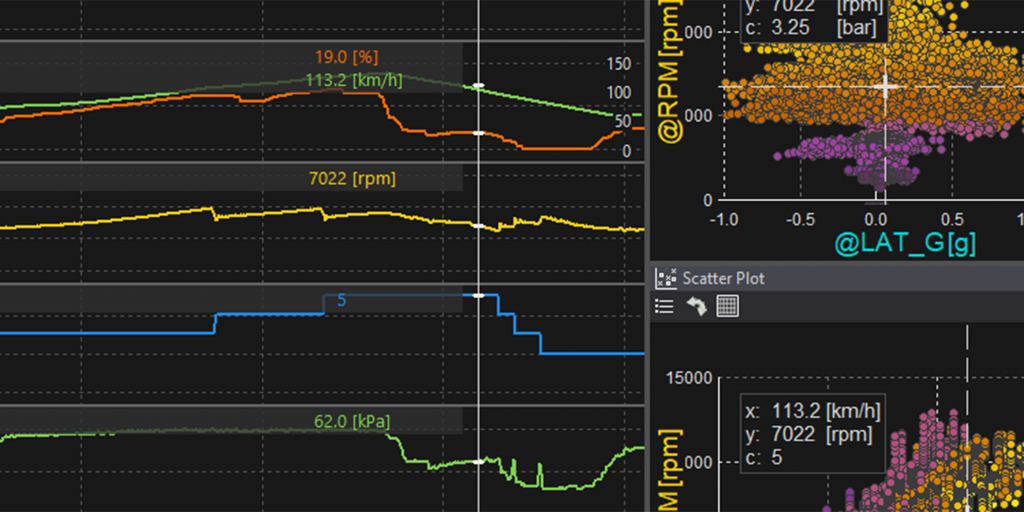This screenshot has height=512, width=1024.
Task: Select the 113.2 [km/h] speed readout
Action: pyautogui.click(x=353, y=80)
